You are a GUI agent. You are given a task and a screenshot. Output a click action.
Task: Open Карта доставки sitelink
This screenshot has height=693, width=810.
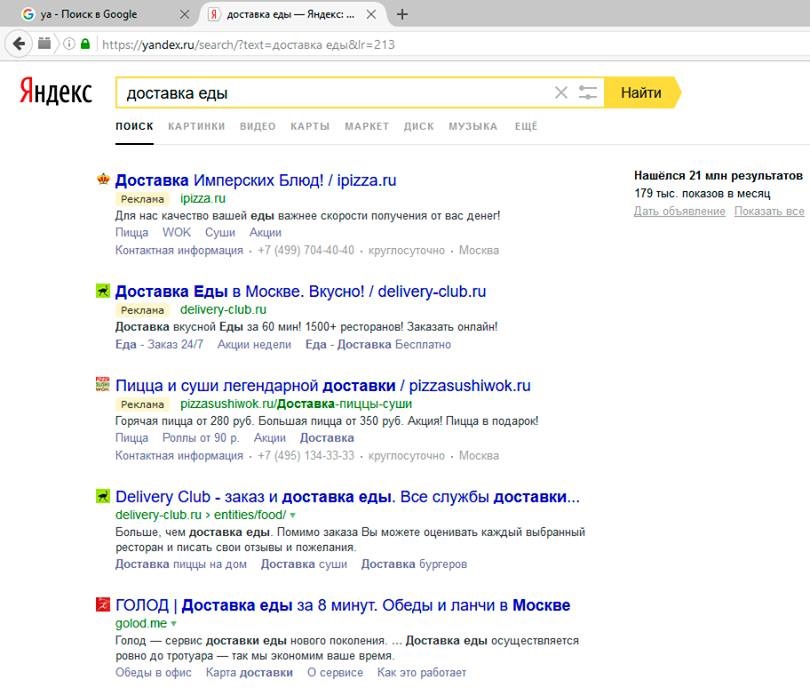249,673
